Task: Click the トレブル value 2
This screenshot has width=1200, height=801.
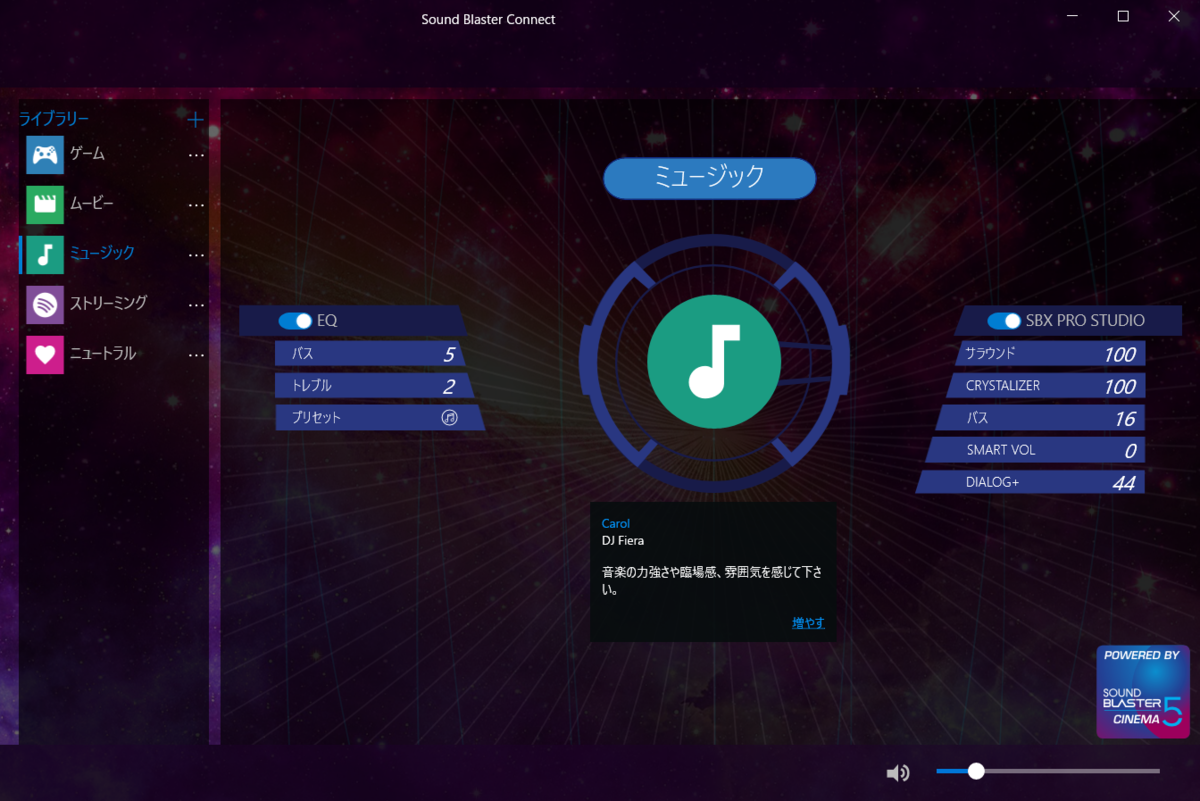Action: pyautogui.click(x=449, y=387)
